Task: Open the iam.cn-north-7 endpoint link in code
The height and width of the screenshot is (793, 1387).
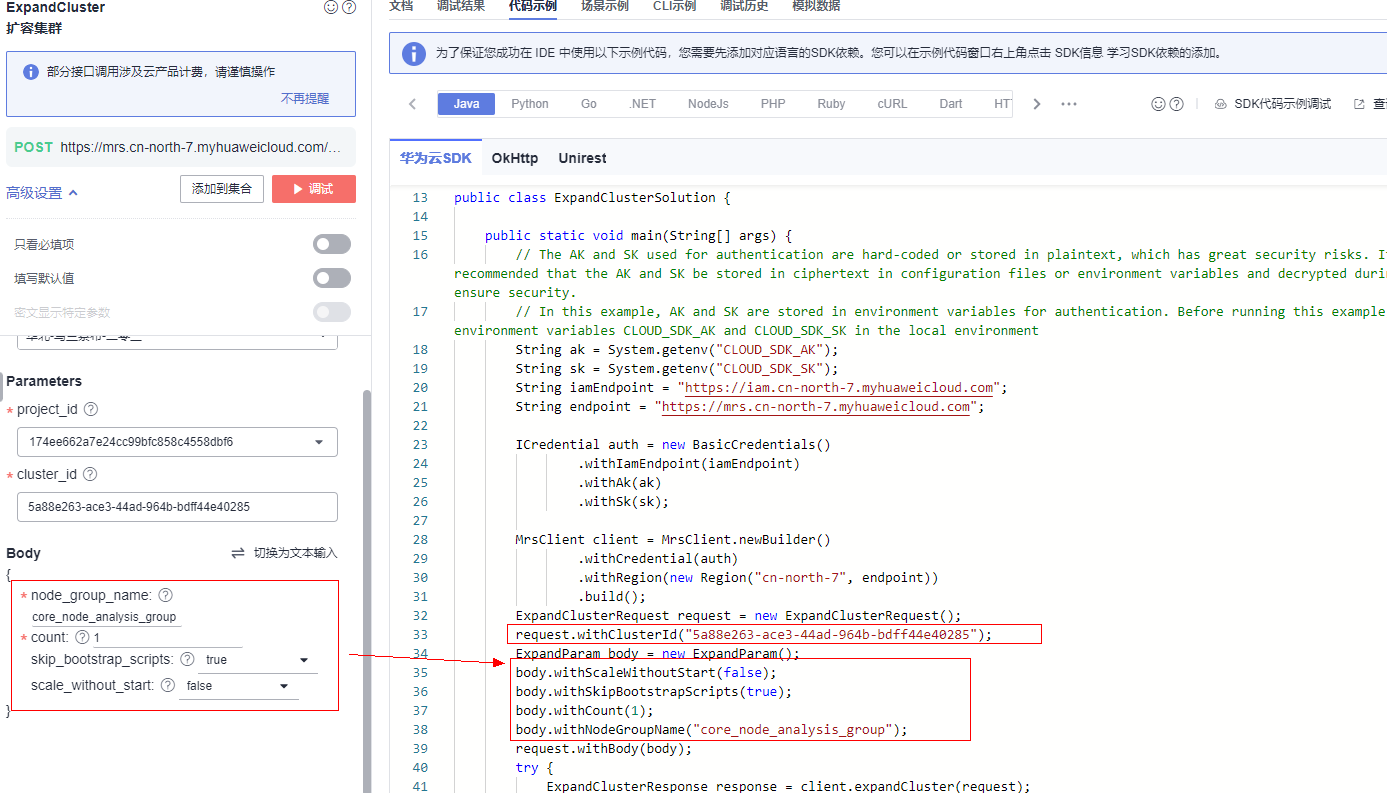Action: click(x=839, y=388)
